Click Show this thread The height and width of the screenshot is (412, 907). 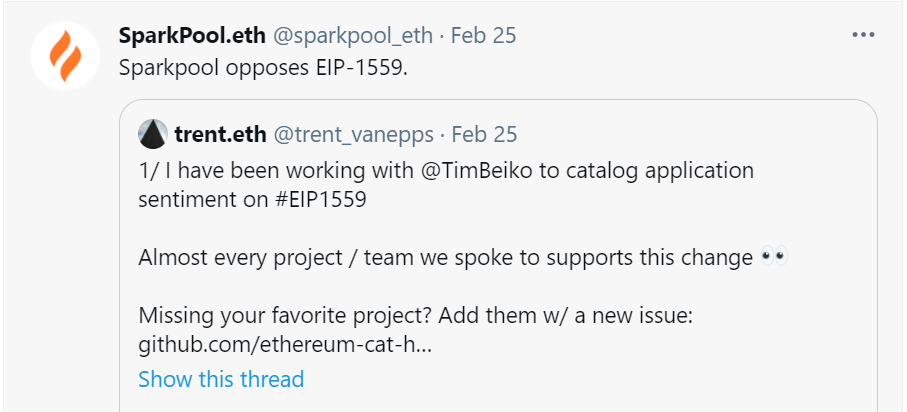pyautogui.click(x=221, y=379)
